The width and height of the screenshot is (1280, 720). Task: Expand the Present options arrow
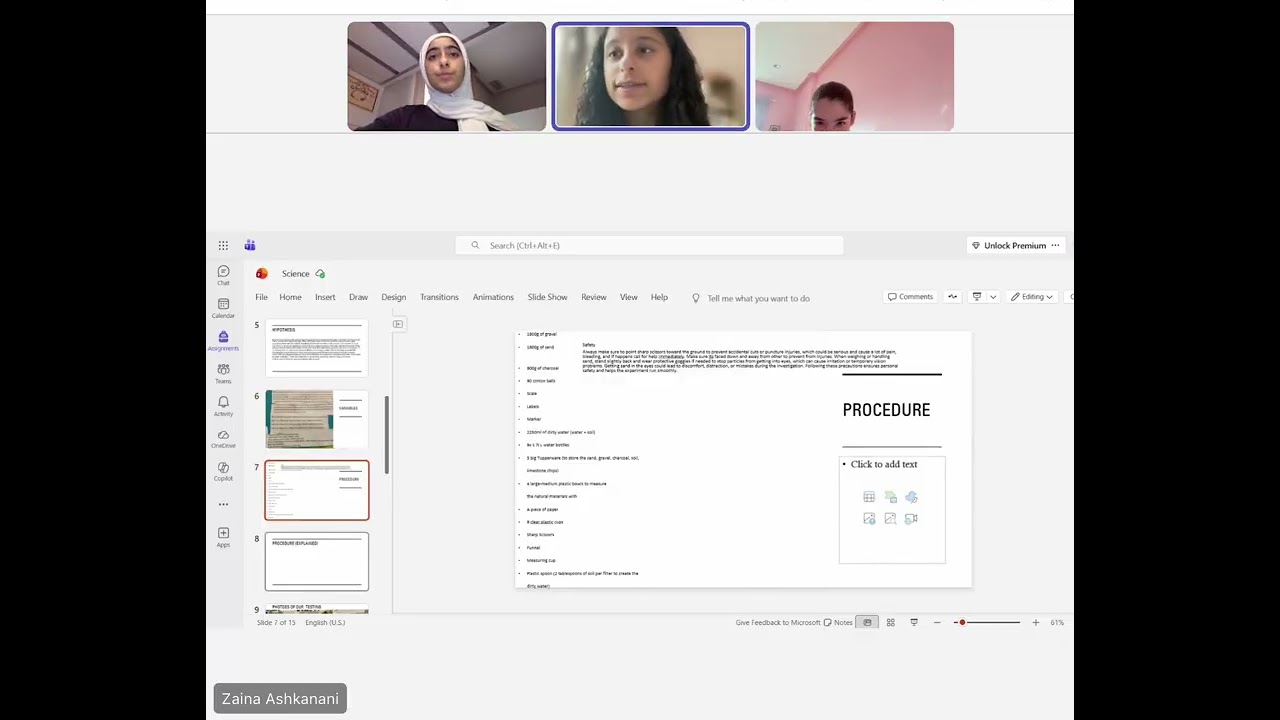(992, 297)
